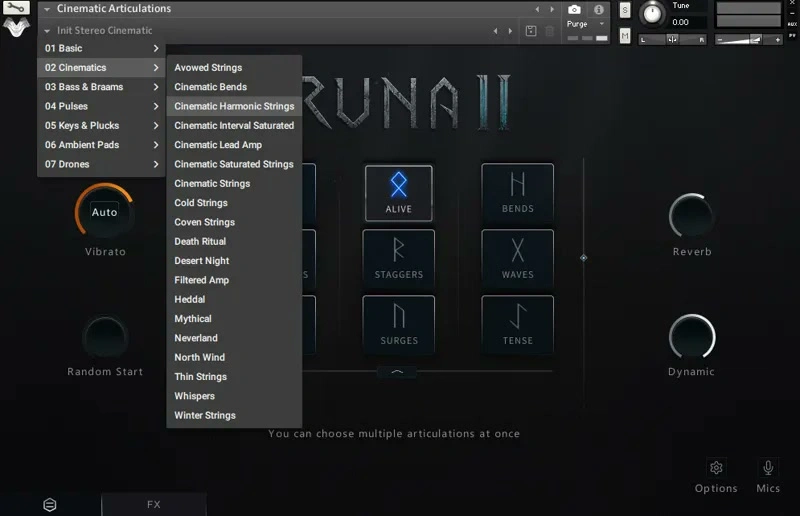Click the volume minus icon
This screenshot has width=800, height=516.
click(719, 40)
